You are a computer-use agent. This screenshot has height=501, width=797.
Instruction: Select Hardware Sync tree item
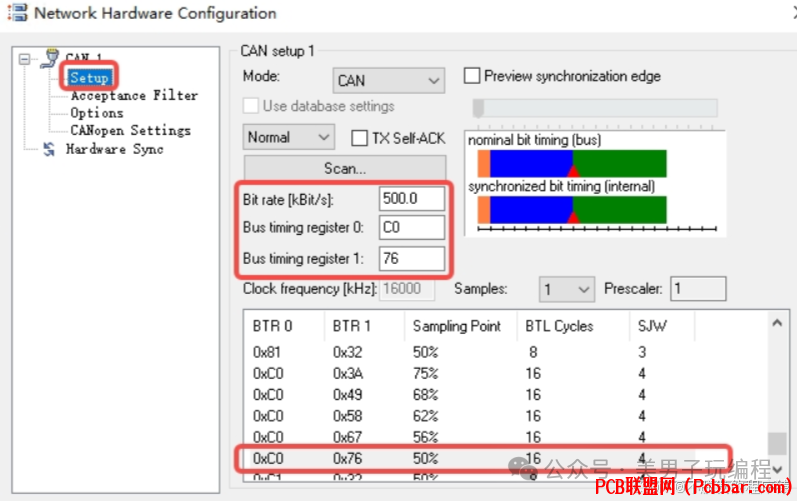click(115, 149)
